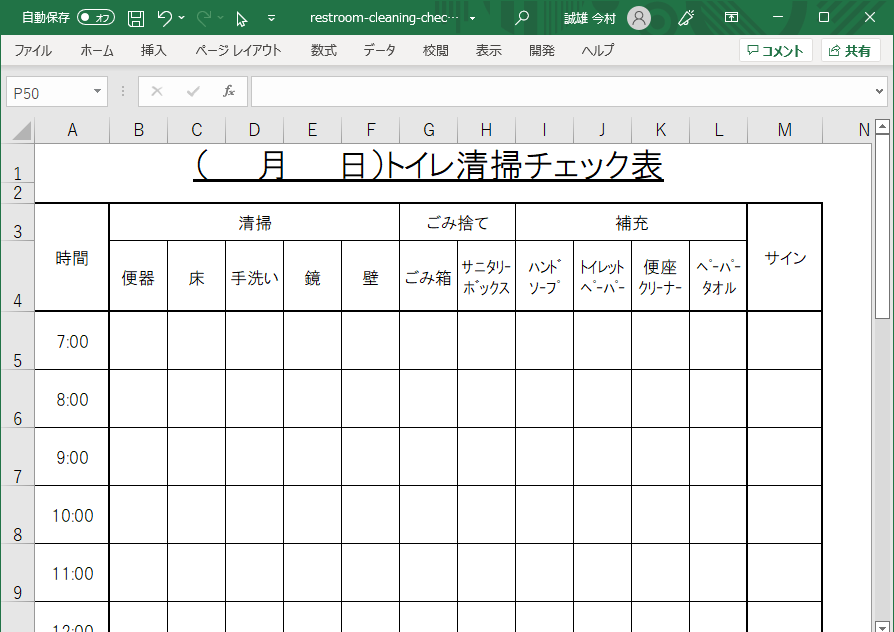
Task: Click the Insert Function fx icon
Action: pyautogui.click(x=228, y=92)
